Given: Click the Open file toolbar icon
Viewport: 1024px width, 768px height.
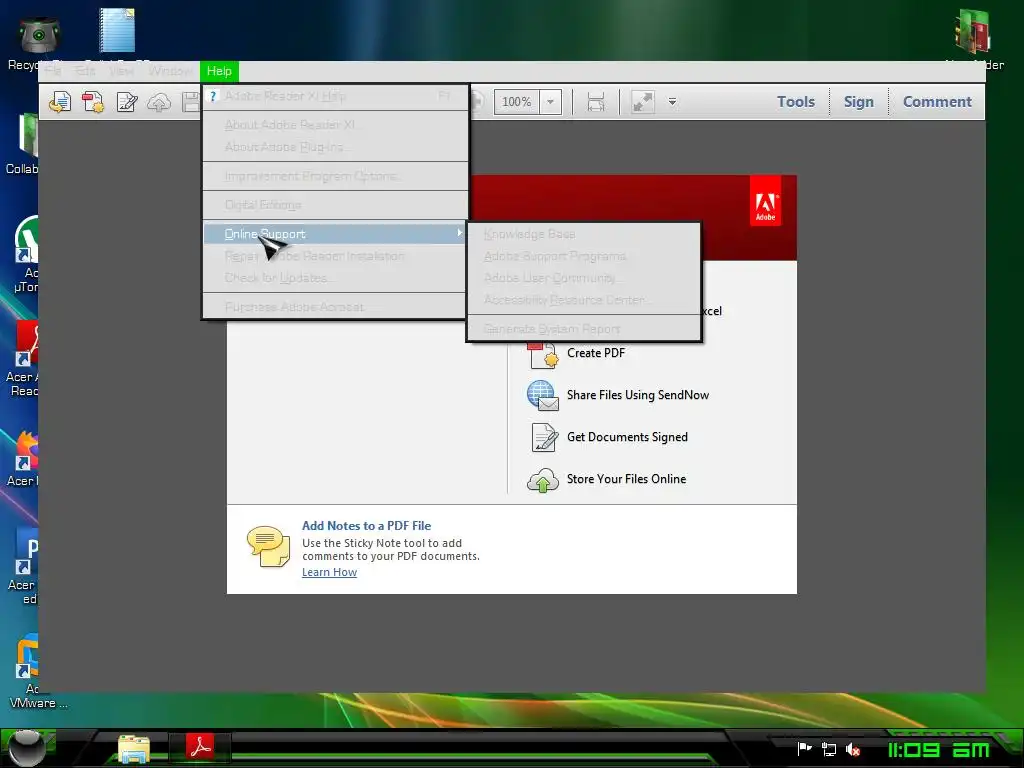Looking at the screenshot, I should pos(59,102).
